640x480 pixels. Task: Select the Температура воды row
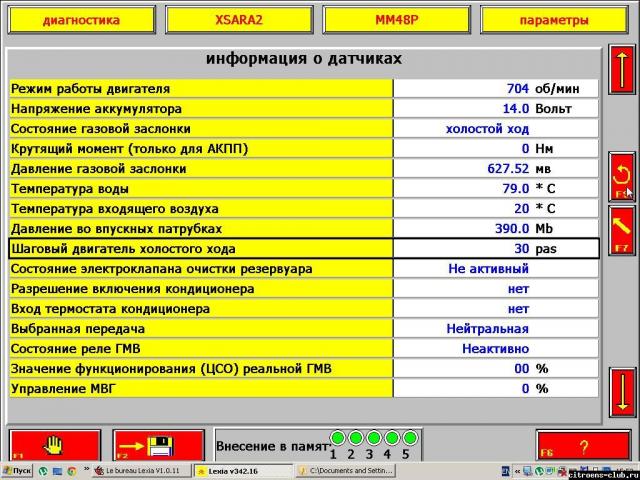tap(304, 189)
